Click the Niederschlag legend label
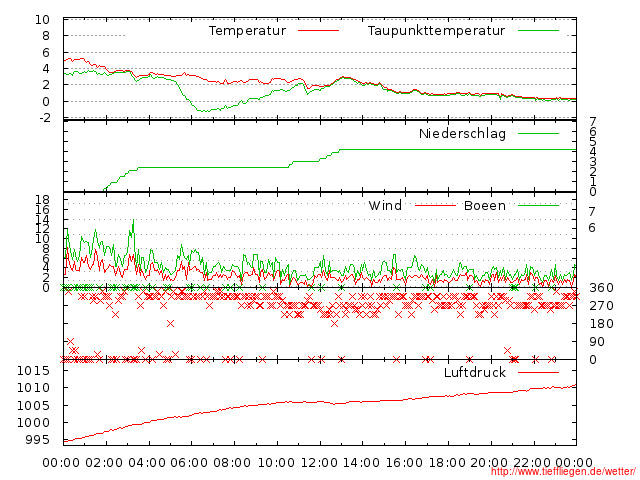The height and width of the screenshot is (480, 640). 462,133
